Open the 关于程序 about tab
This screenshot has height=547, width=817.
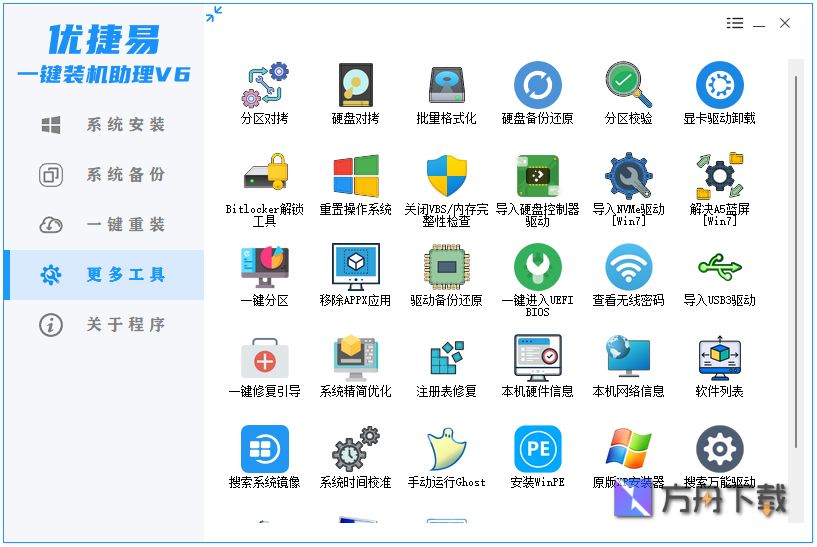tap(104, 325)
